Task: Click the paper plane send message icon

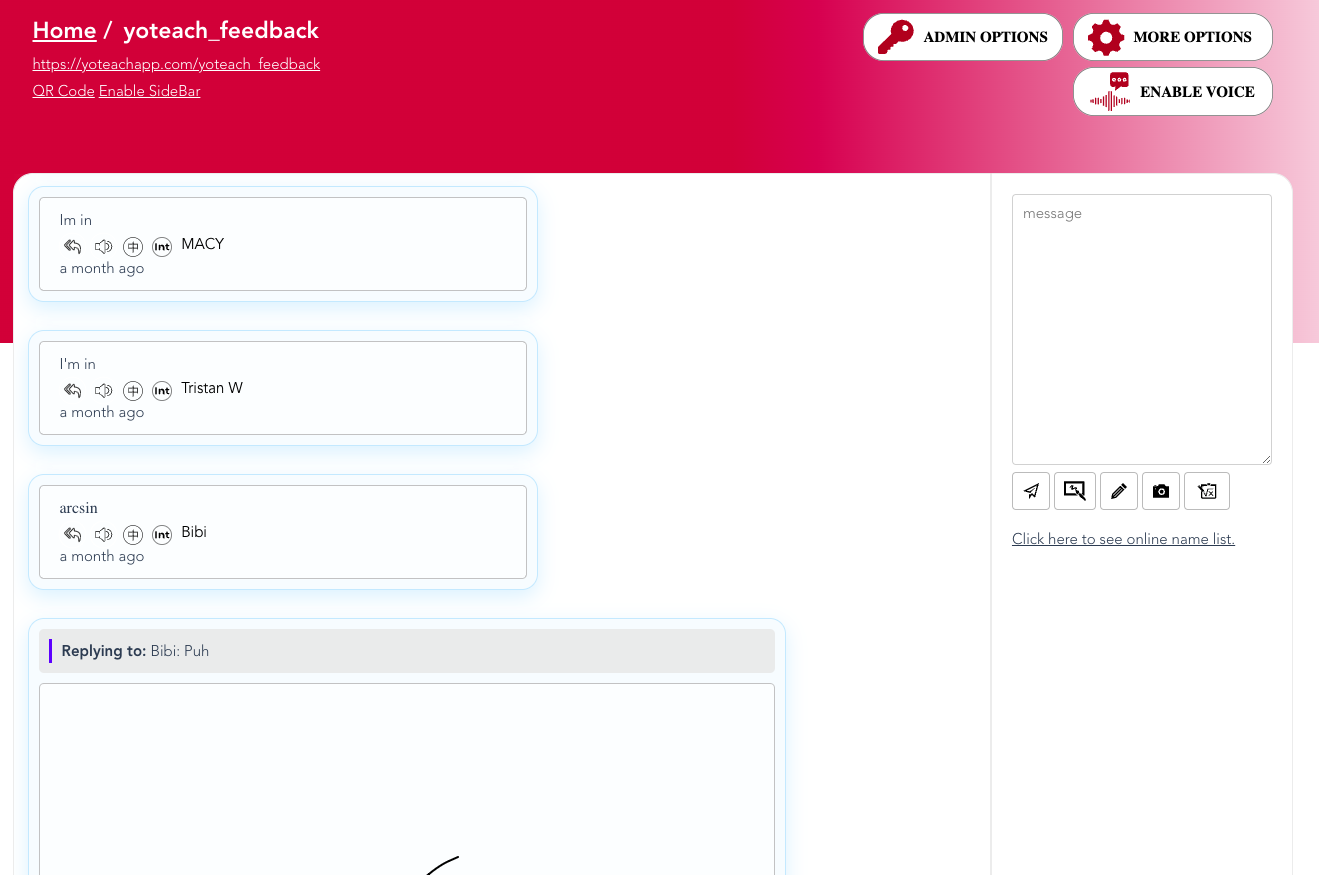Action: click(1031, 491)
